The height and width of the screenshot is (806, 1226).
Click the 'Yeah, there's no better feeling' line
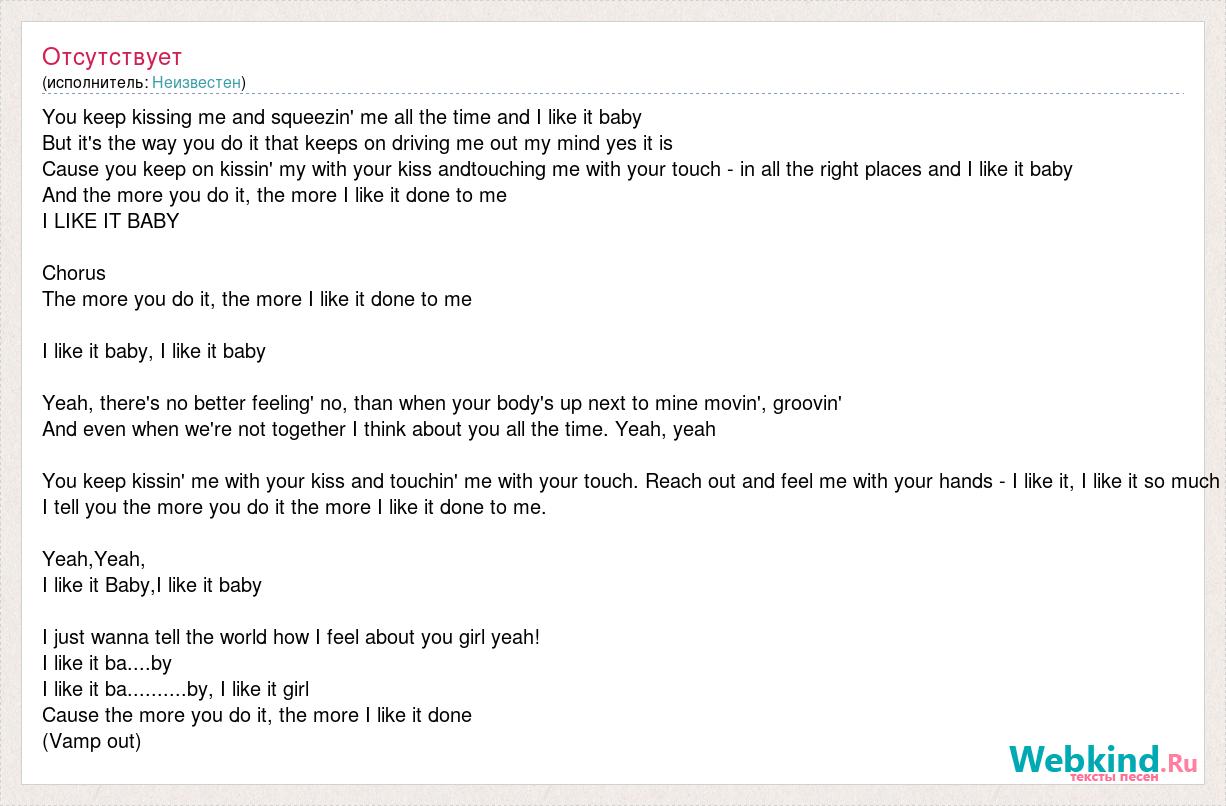(x=442, y=403)
